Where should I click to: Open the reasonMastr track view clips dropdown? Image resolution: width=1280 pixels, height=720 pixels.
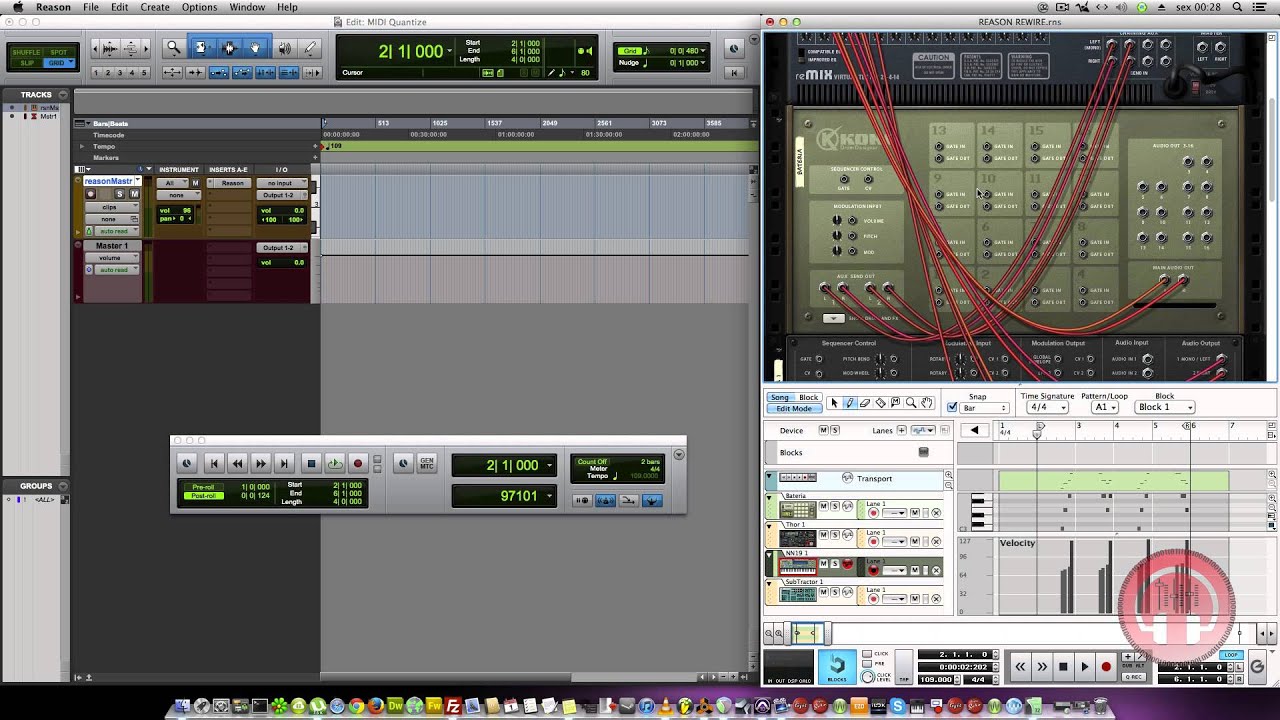(114, 207)
